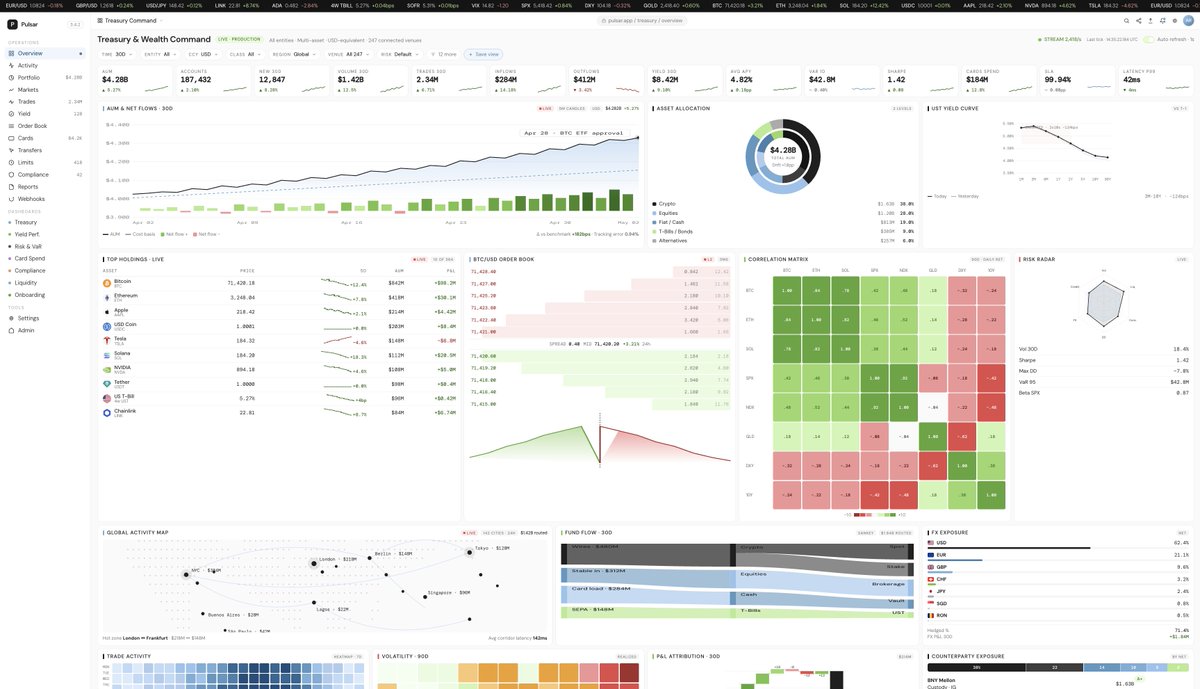Open Compliance under Operations
The width and height of the screenshot is (1200, 689).
tap(45, 174)
